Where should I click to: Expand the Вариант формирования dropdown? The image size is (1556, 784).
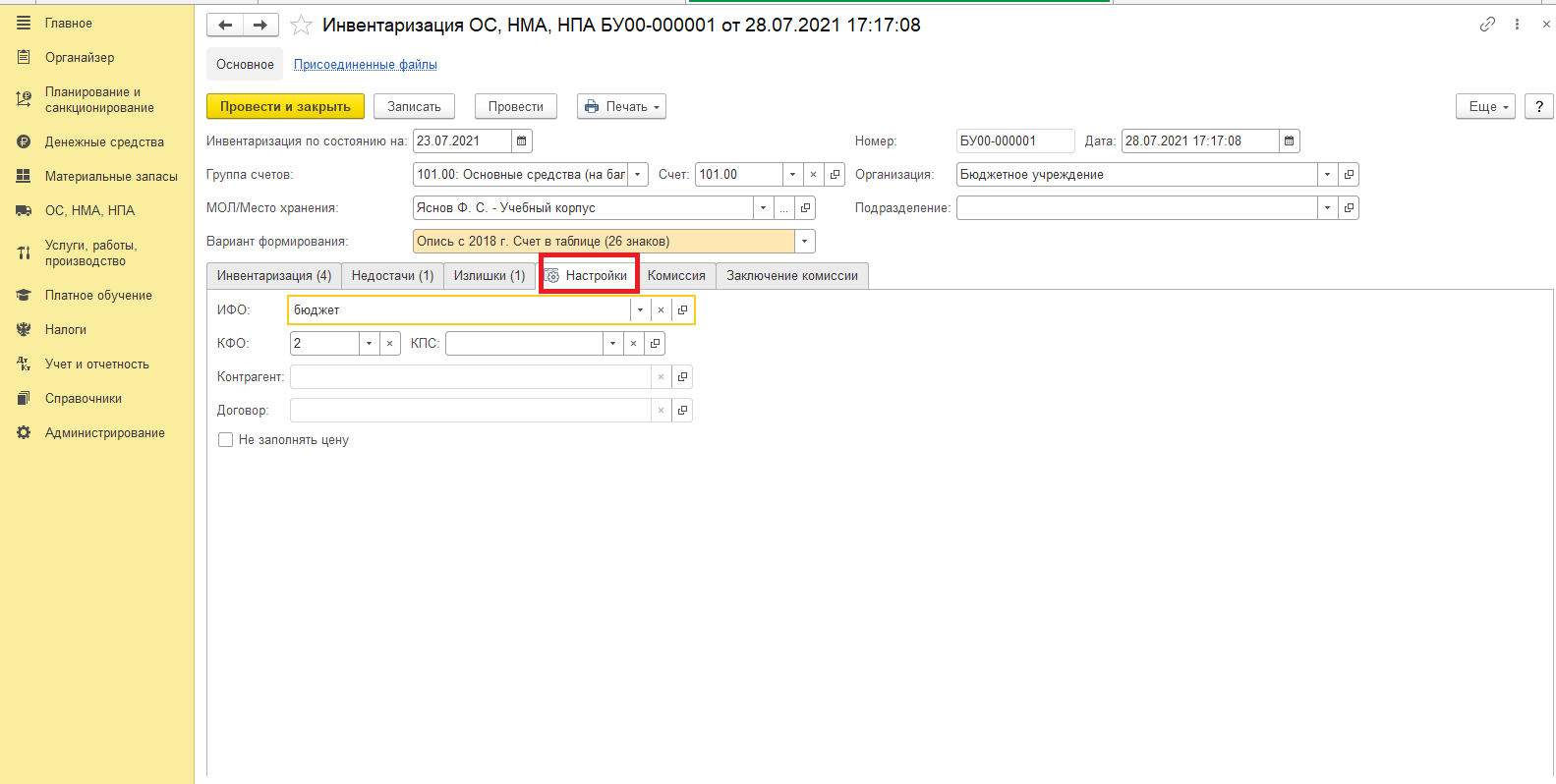tap(805, 242)
